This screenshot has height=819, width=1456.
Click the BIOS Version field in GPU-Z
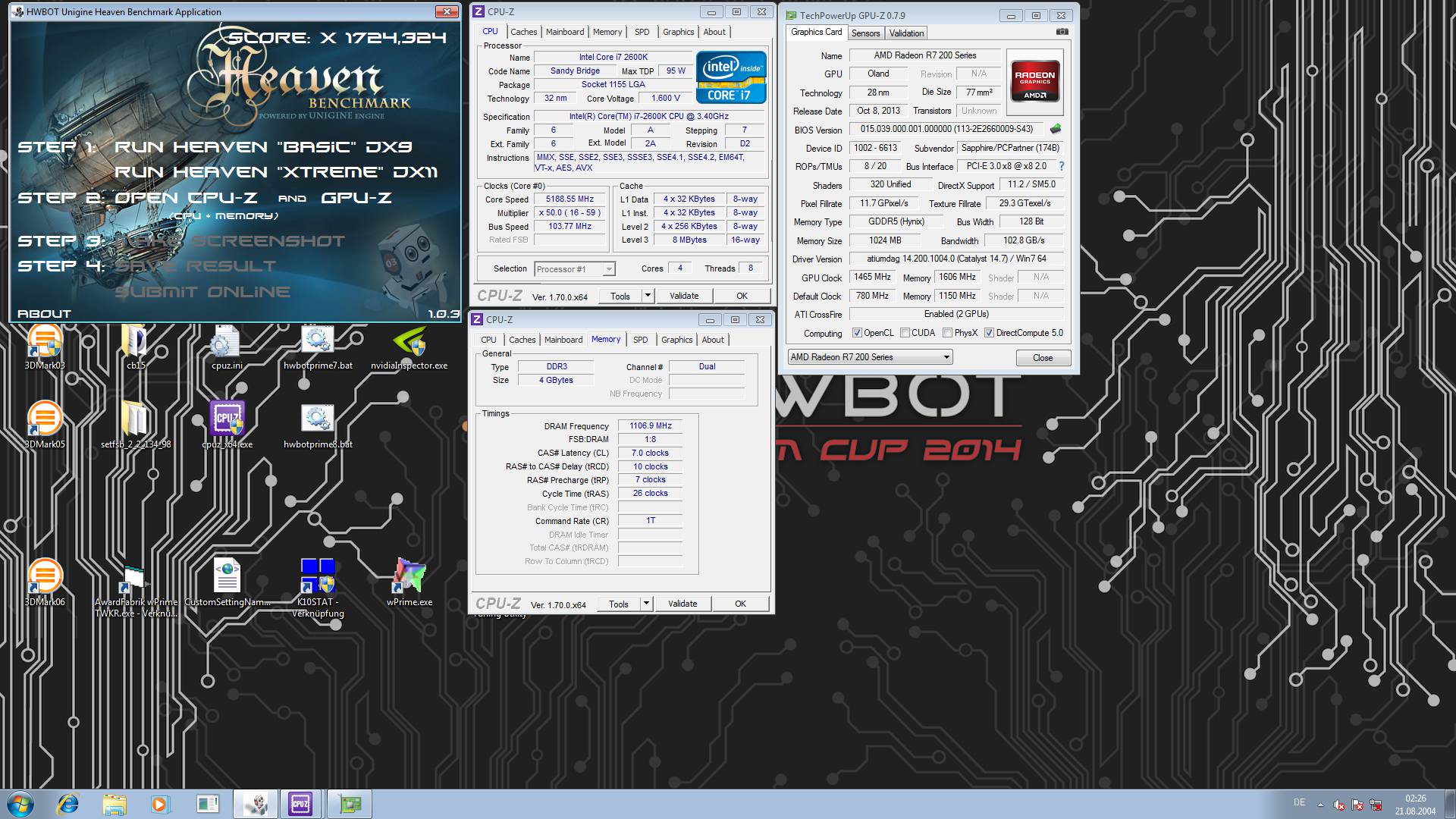pos(946,129)
